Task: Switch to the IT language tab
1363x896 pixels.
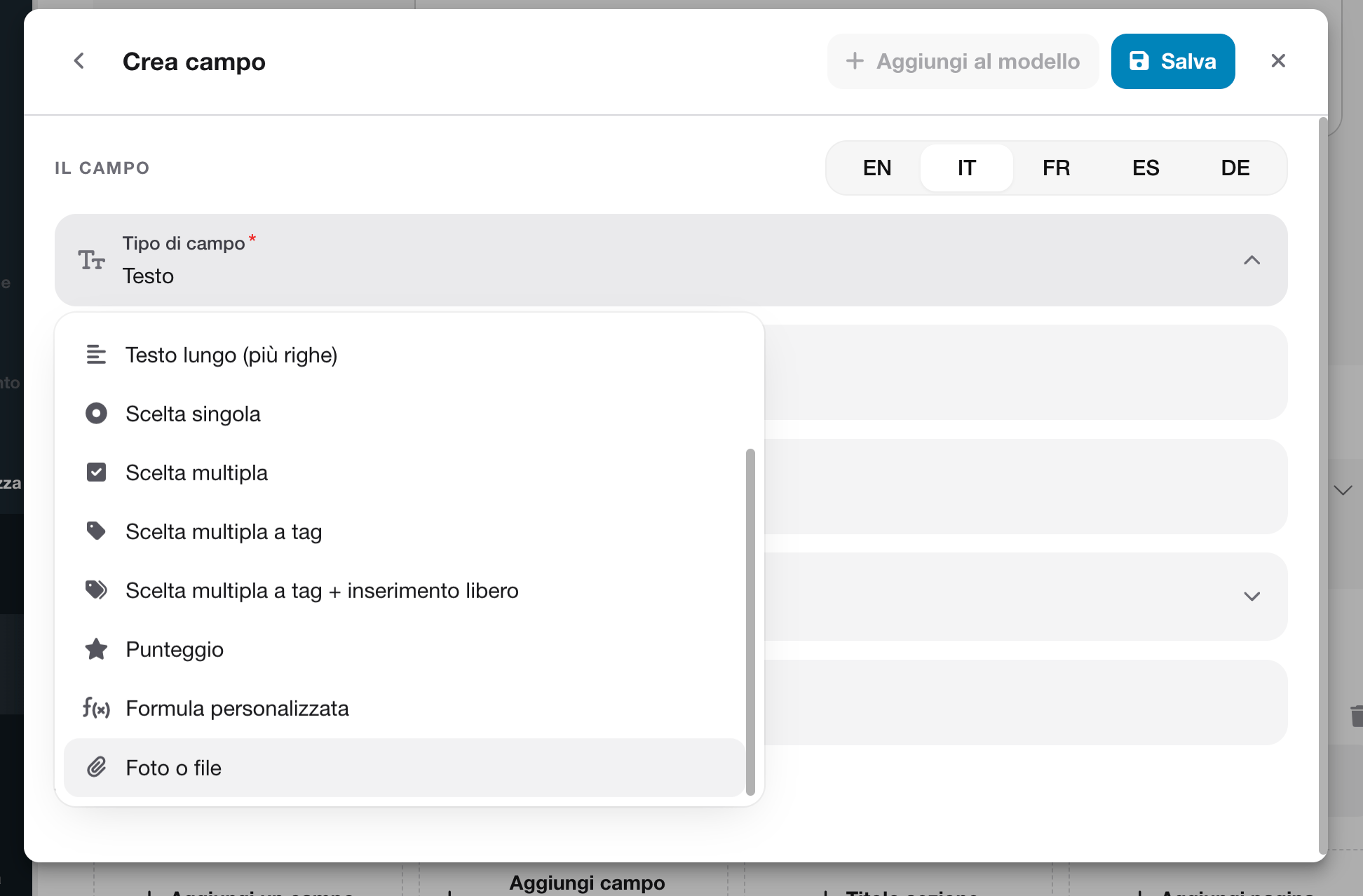Action: click(x=966, y=168)
